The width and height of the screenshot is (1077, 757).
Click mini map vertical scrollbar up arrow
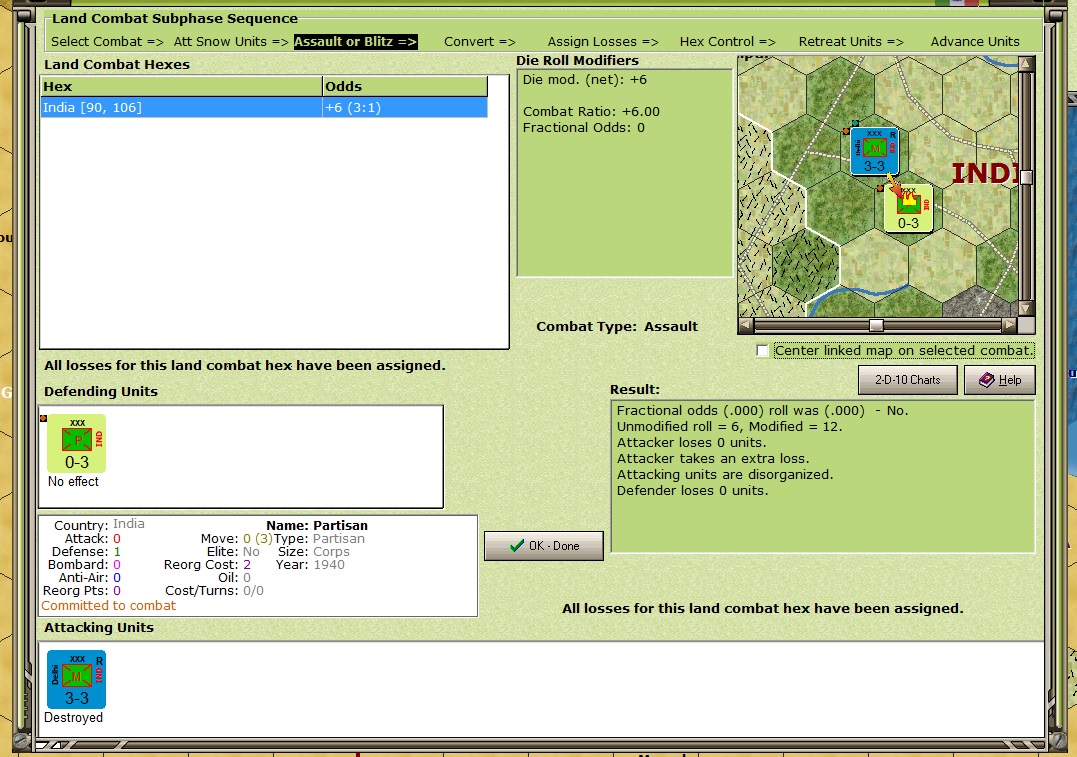coord(1026,64)
